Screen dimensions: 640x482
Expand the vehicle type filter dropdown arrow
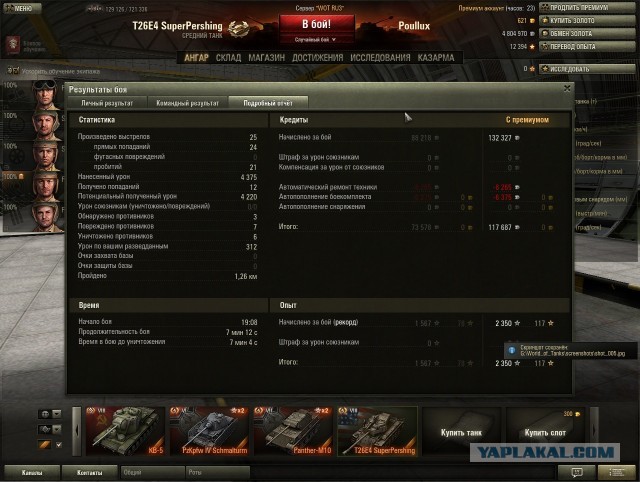[x=57, y=429]
